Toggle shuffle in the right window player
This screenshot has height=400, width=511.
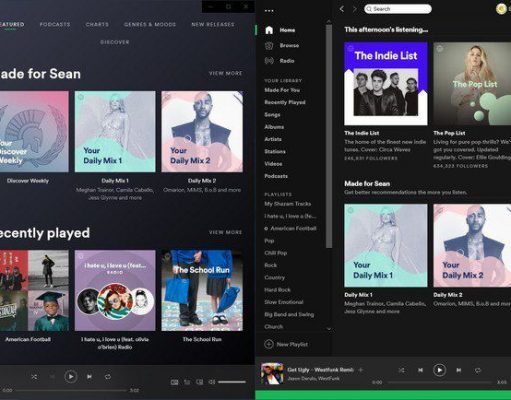(402, 370)
